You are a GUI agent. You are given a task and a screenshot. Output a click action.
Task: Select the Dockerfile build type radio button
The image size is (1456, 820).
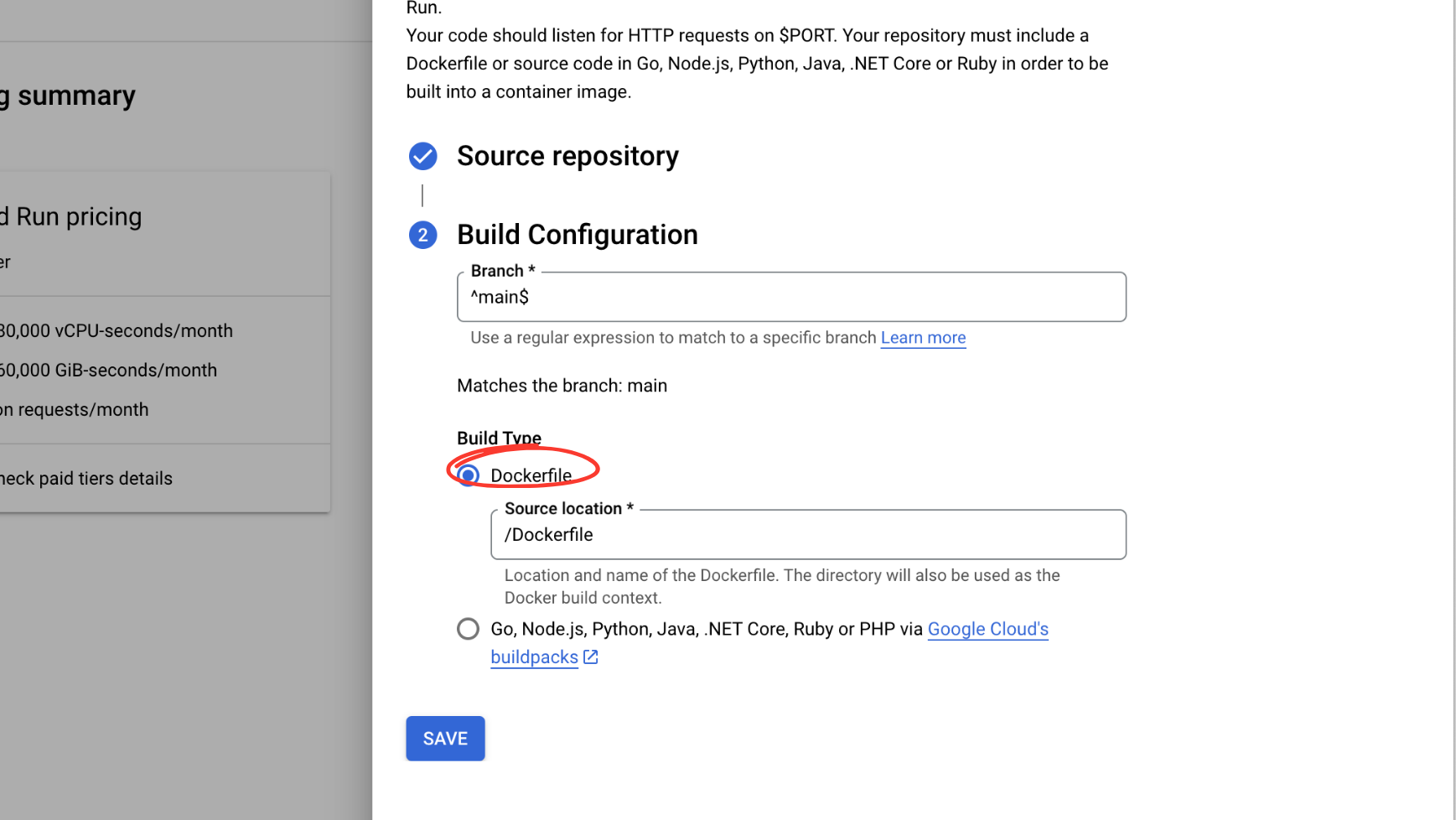[467, 475]
